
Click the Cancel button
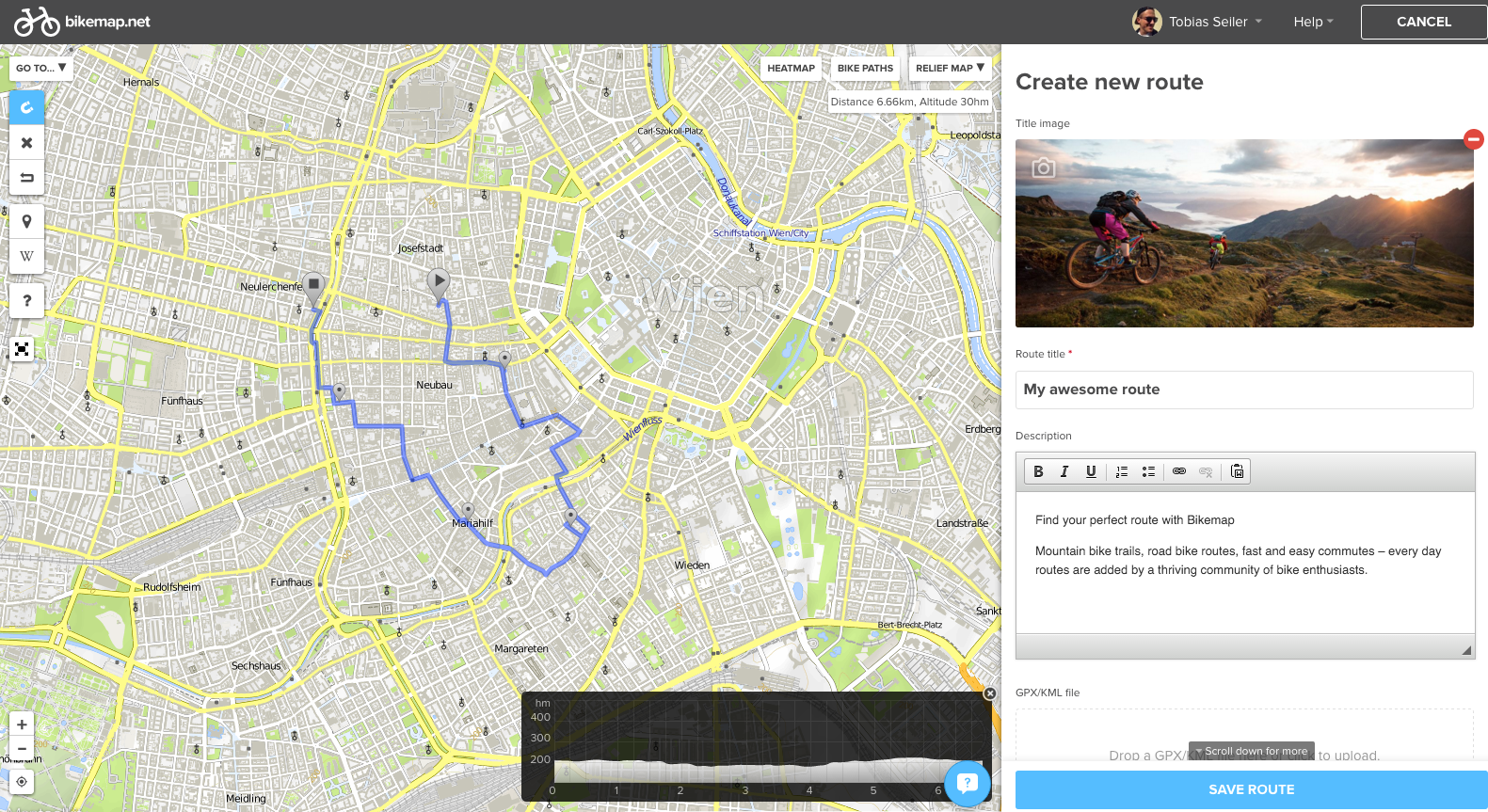point(1424,22)
